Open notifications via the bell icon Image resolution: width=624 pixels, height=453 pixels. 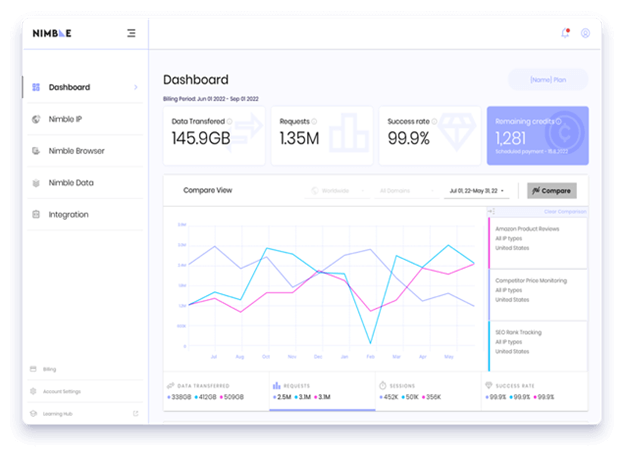coord(565,33)
